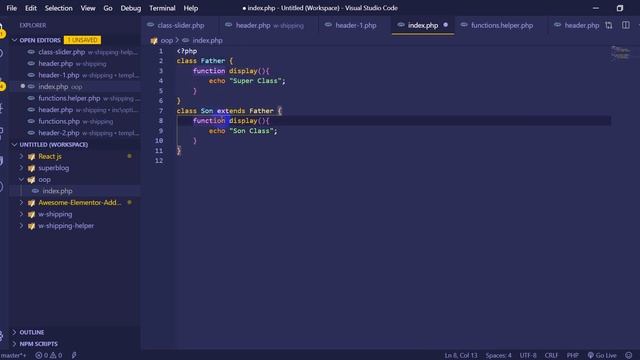Collapse the oop folder
Screen dimensions: 640x360
[21, 180]
